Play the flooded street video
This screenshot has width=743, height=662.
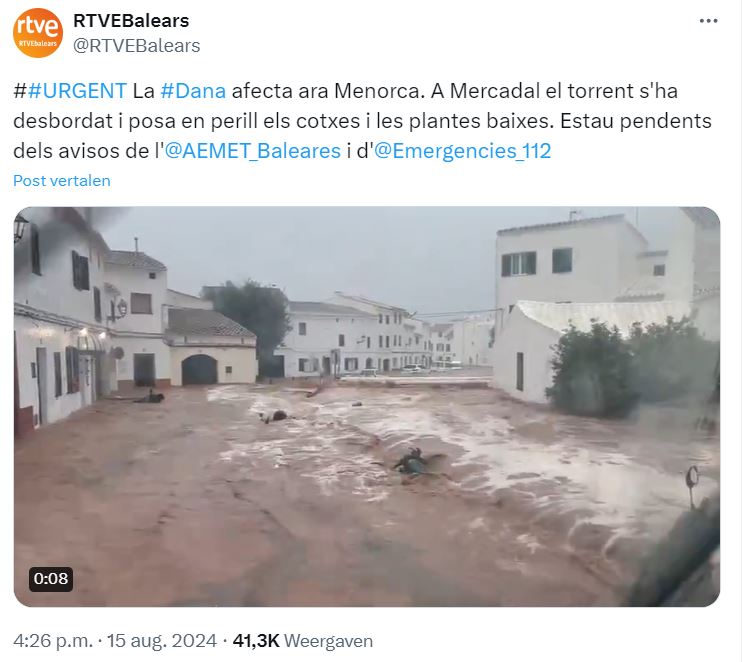pos(367,407)
